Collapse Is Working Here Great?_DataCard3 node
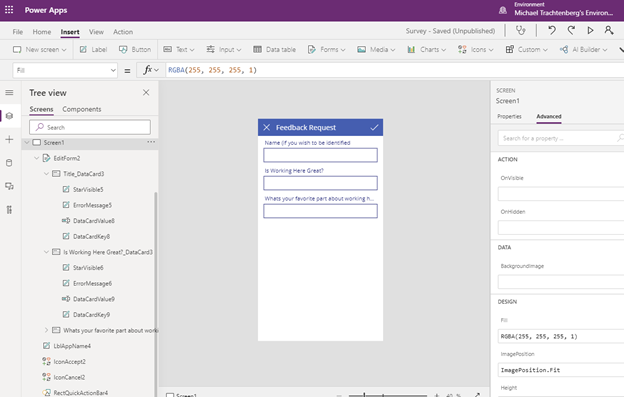 pyautogui.click(x=46, y=252)
